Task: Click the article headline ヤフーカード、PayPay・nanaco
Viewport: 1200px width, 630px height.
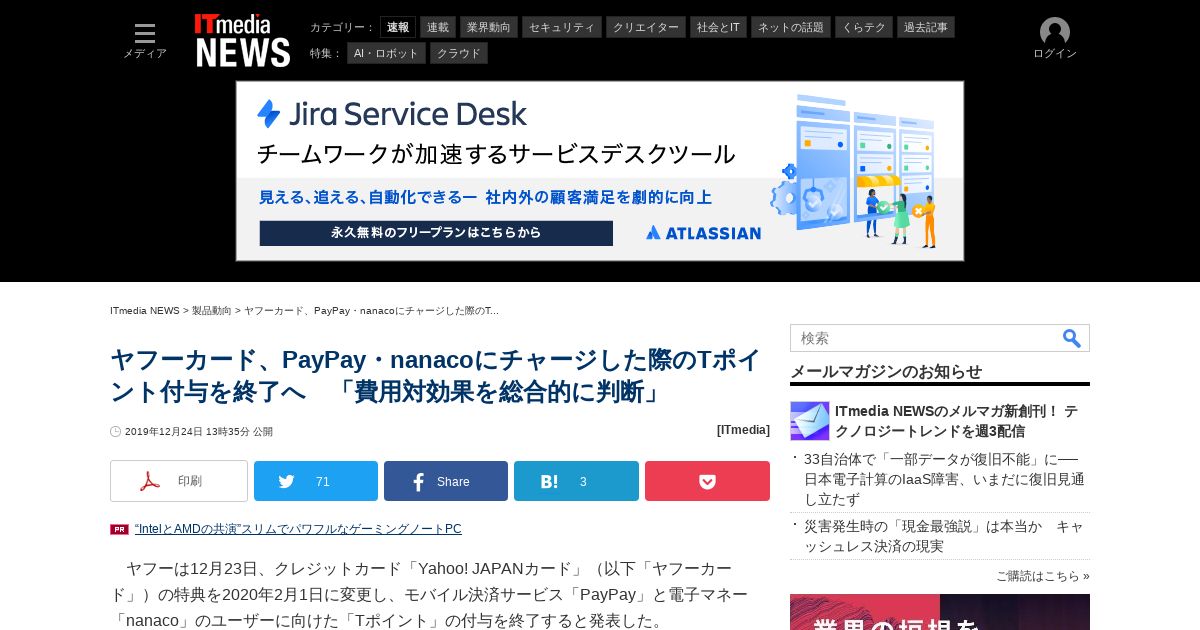Action: 436,375
